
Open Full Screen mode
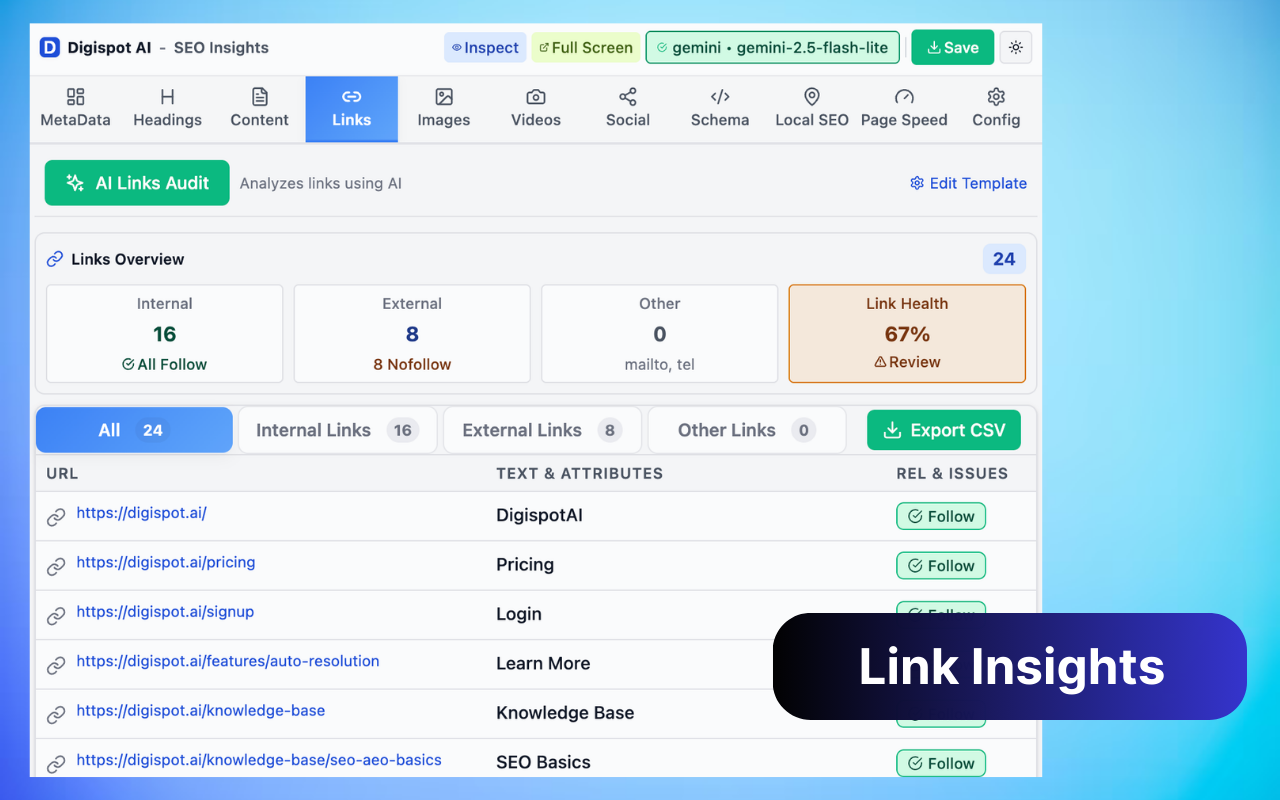(x=586, y=47)
